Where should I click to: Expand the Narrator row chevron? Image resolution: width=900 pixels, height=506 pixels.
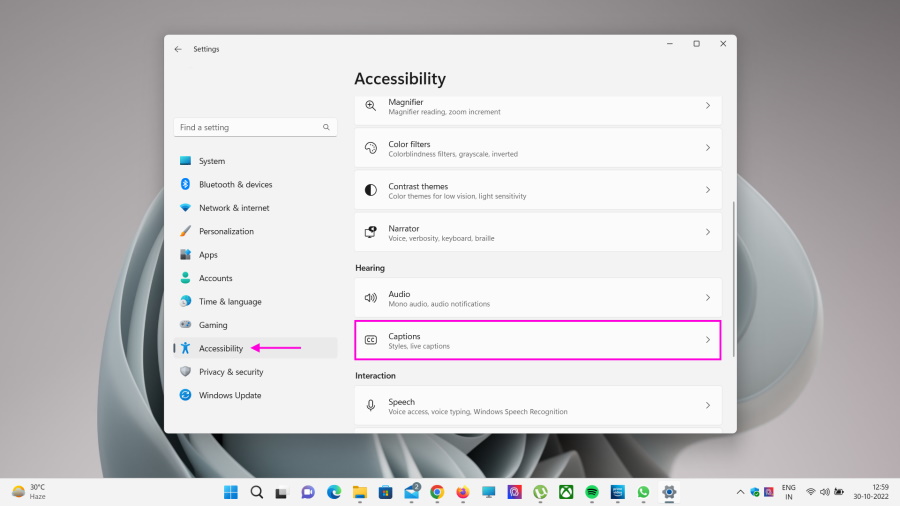(x=708, y=232)
